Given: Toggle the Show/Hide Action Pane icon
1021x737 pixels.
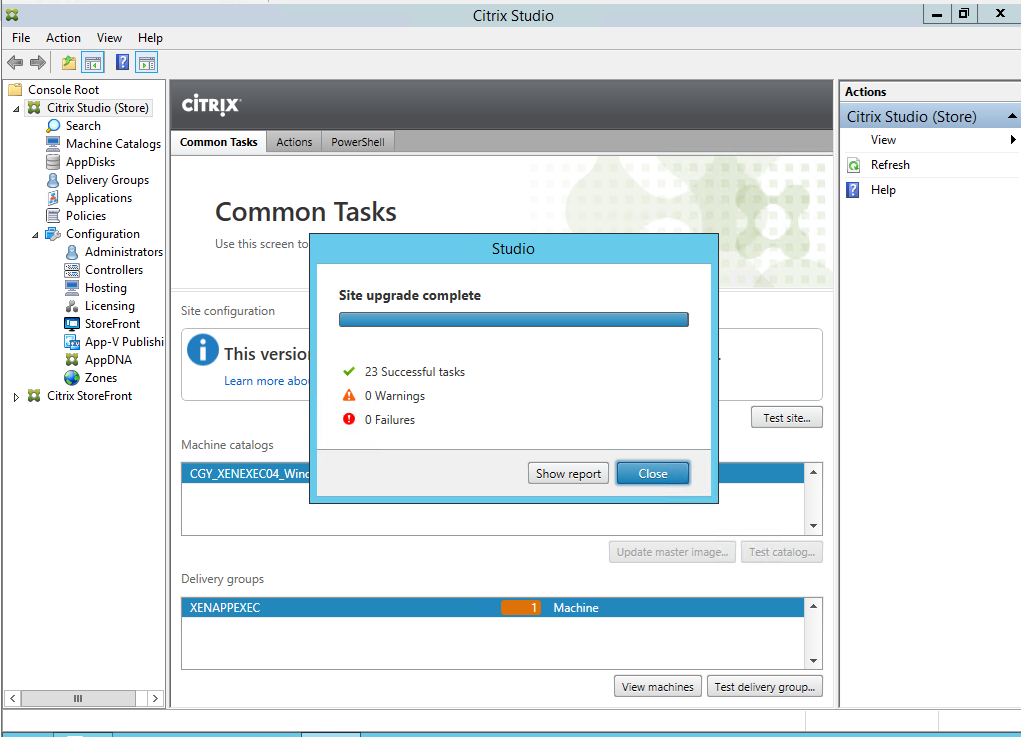Looking at the screenshot, I should click(147, 63).
